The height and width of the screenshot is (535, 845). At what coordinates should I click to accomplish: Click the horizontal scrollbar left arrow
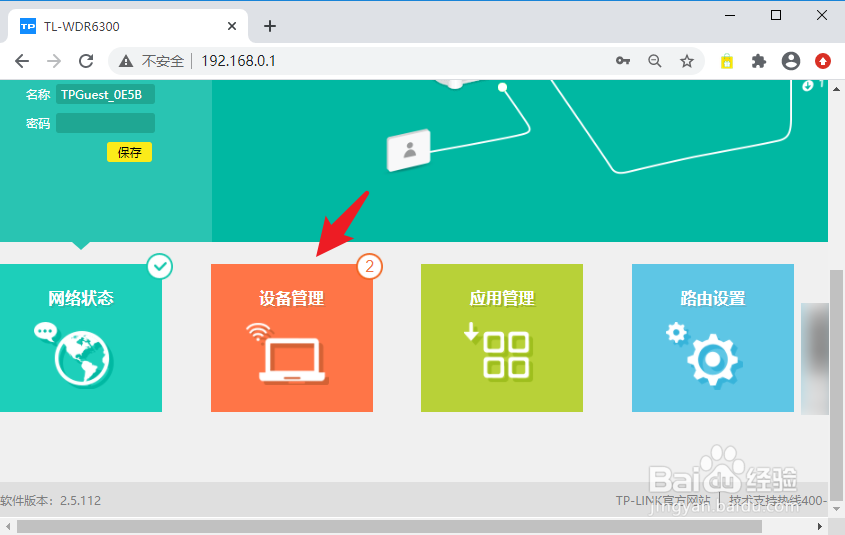(8, 526)
